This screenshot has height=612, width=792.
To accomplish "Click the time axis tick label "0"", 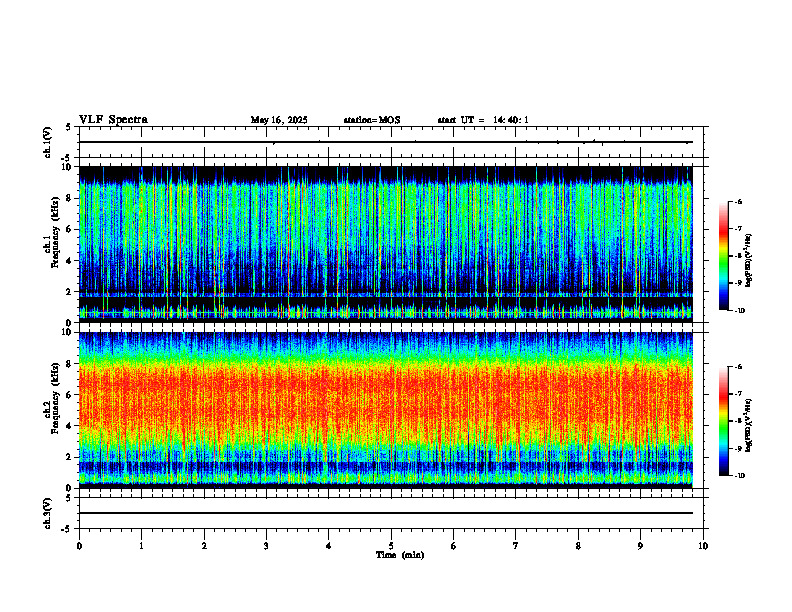I will 79,546.
